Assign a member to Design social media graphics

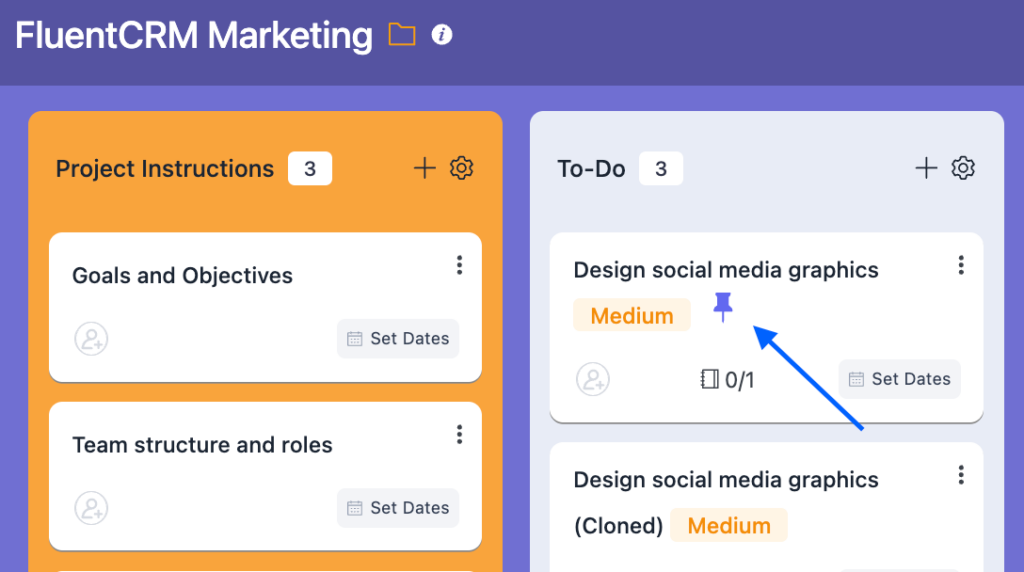(593, 379)
